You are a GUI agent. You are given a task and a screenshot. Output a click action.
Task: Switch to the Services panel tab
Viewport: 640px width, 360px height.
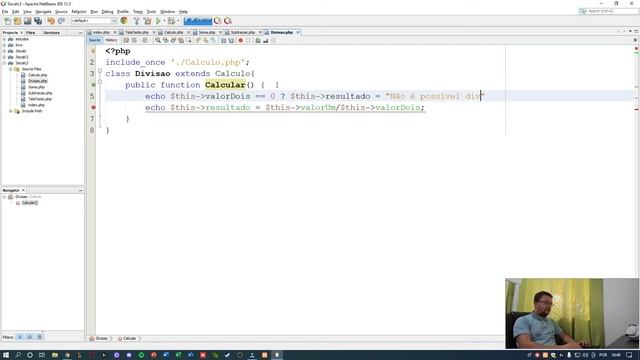tap(52, 32)
